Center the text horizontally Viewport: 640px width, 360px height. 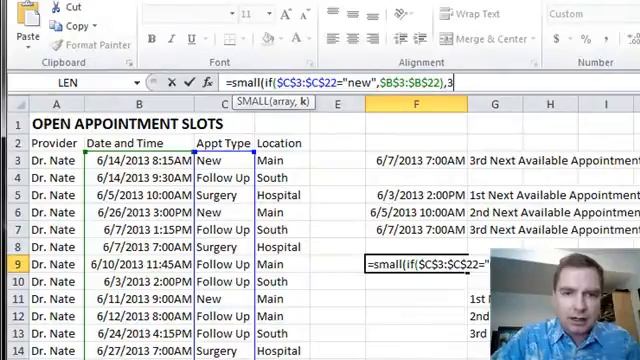pyautogui.click(x=353, y=39)
